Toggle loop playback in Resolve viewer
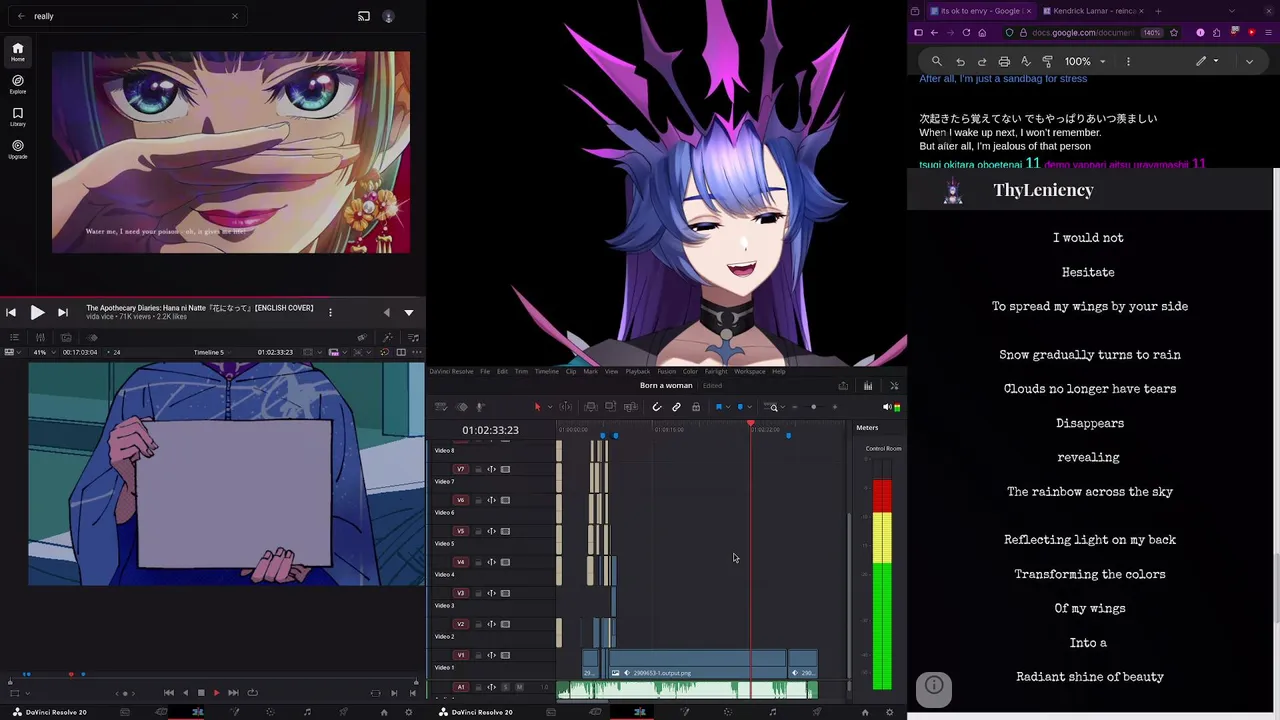Viewport: 1280px width, 720px height. 252,692
